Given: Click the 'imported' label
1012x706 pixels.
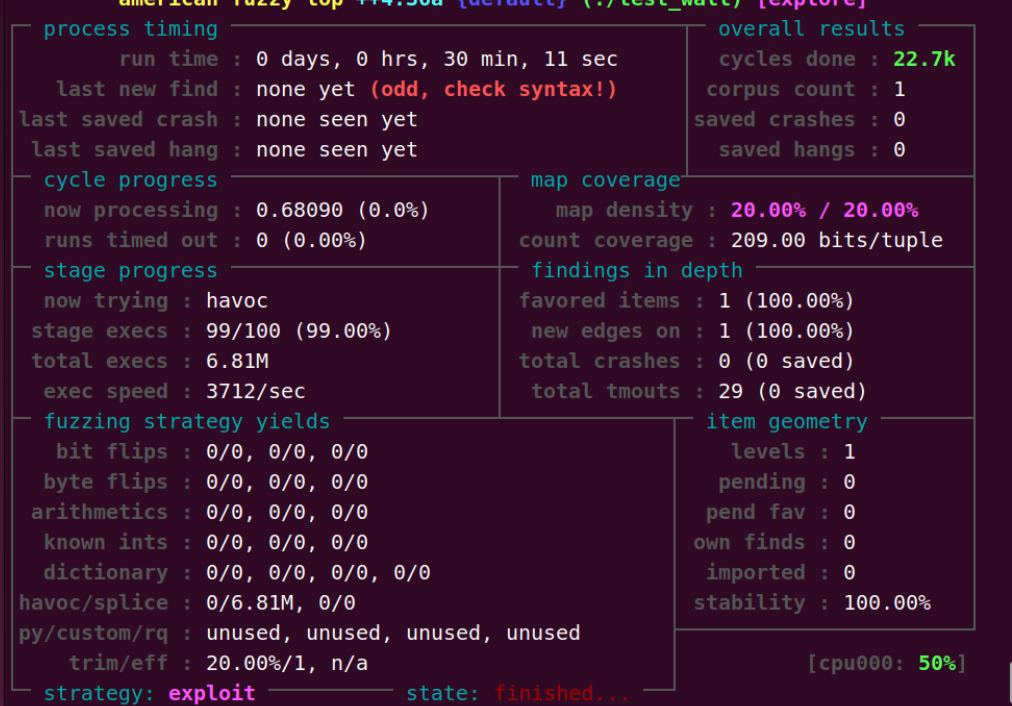Looking at the screenshot, I should coord(756,573).
